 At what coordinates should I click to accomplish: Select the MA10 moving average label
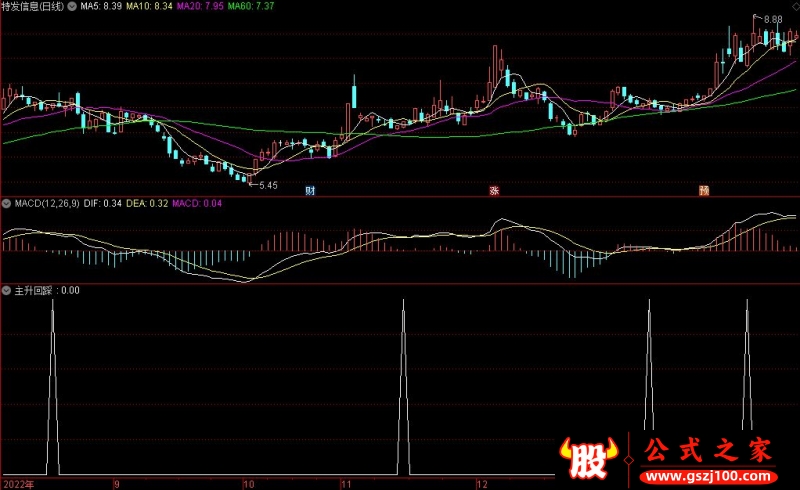click(x=152, y=7)
